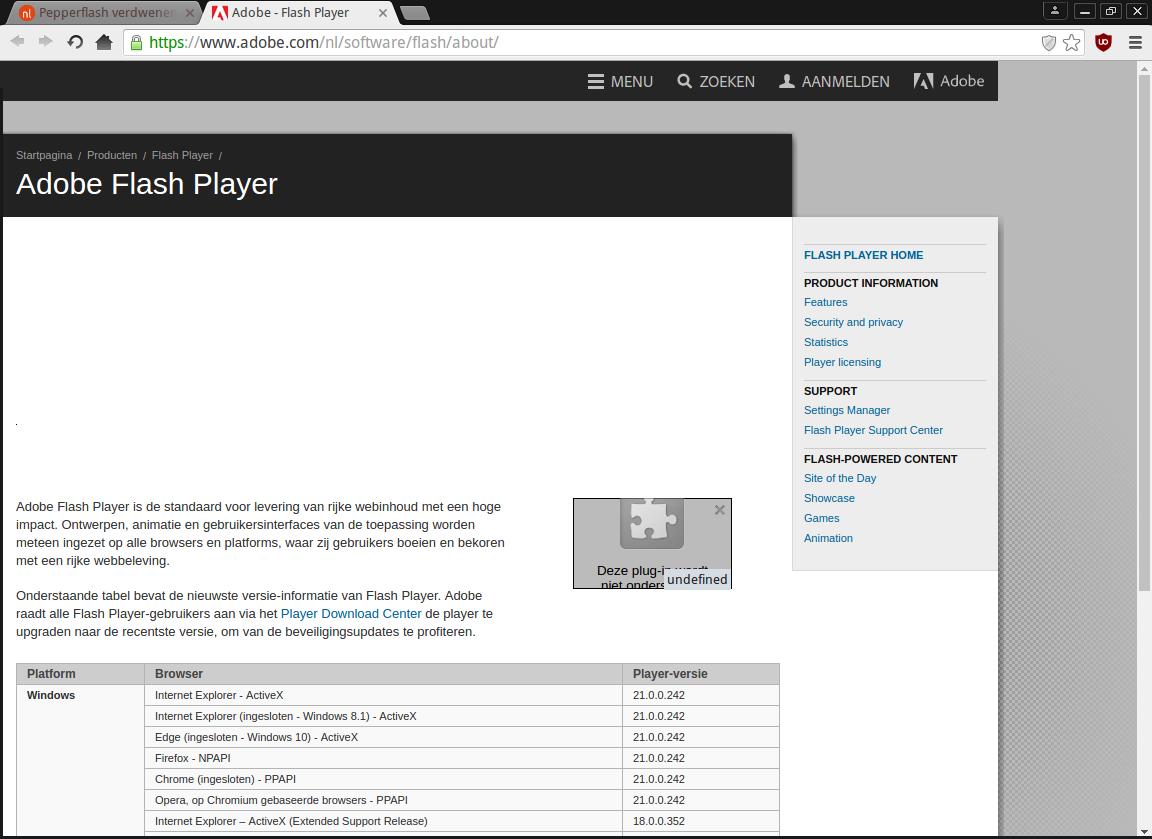Open Flash Player Support Center link
The image size is (1152, 839).
[873, 430]
